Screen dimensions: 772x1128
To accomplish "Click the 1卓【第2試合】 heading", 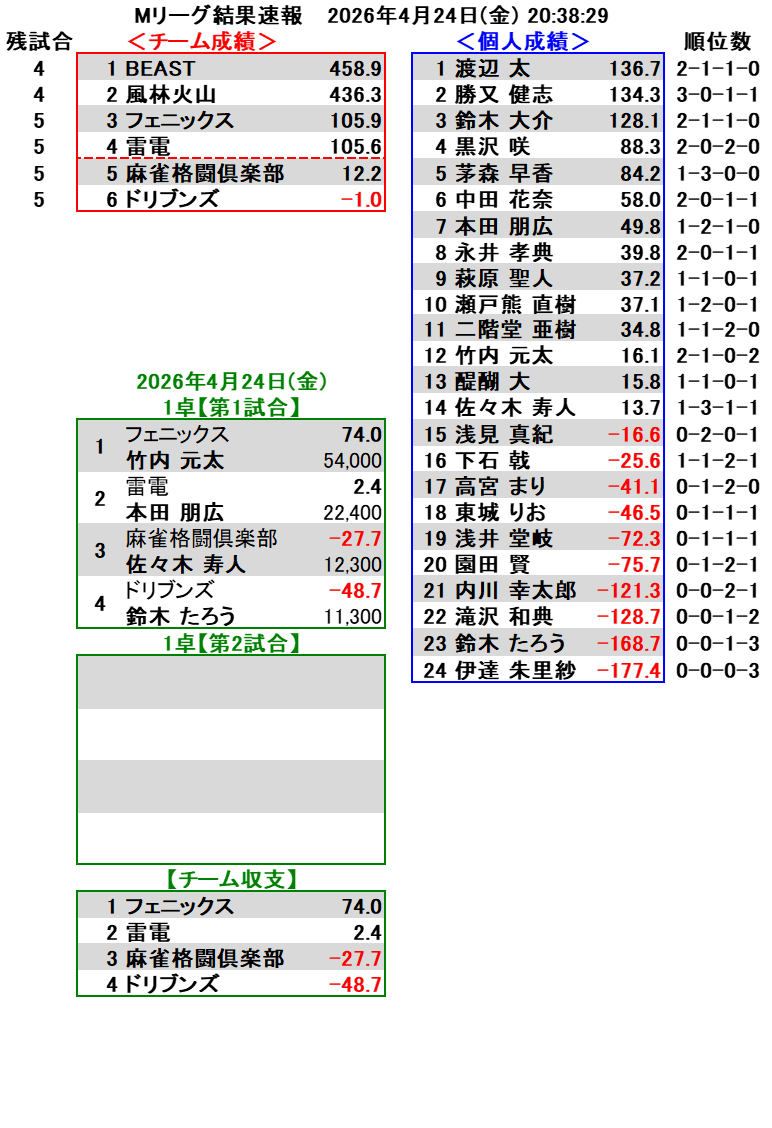I will point(231,643).
